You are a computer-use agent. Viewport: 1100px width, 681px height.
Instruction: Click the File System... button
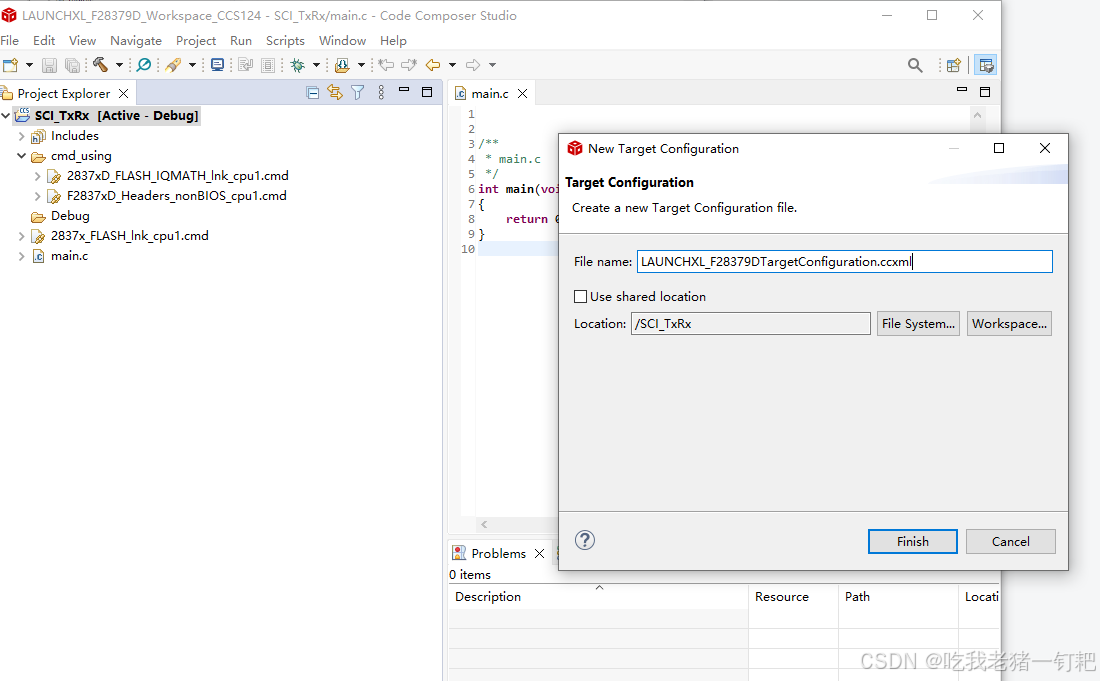(x=918, y=323)
